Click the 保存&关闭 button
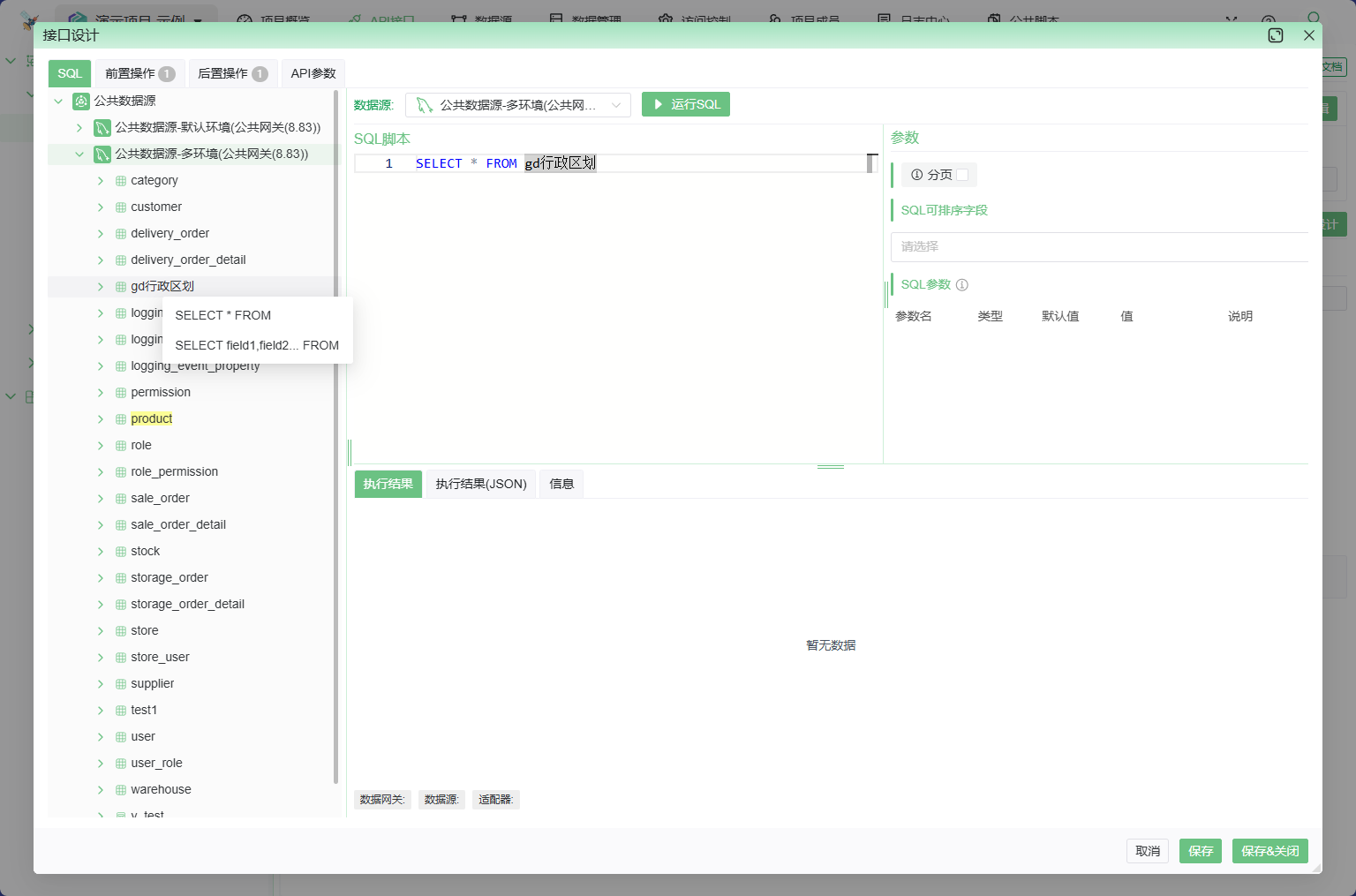 [1269, 851]
